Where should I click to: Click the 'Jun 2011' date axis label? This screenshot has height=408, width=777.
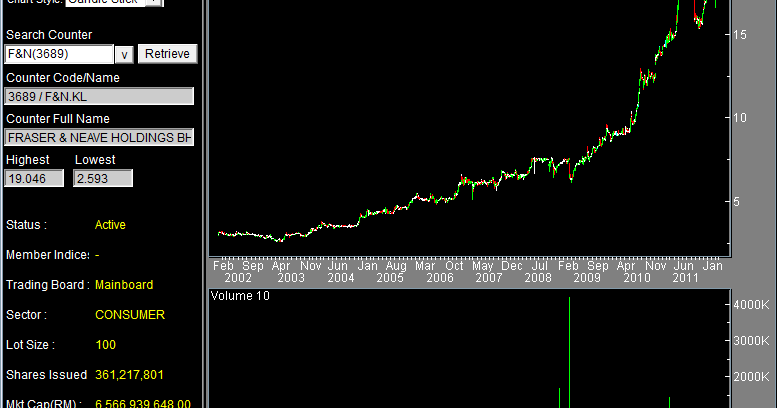(x=685, y=272)
